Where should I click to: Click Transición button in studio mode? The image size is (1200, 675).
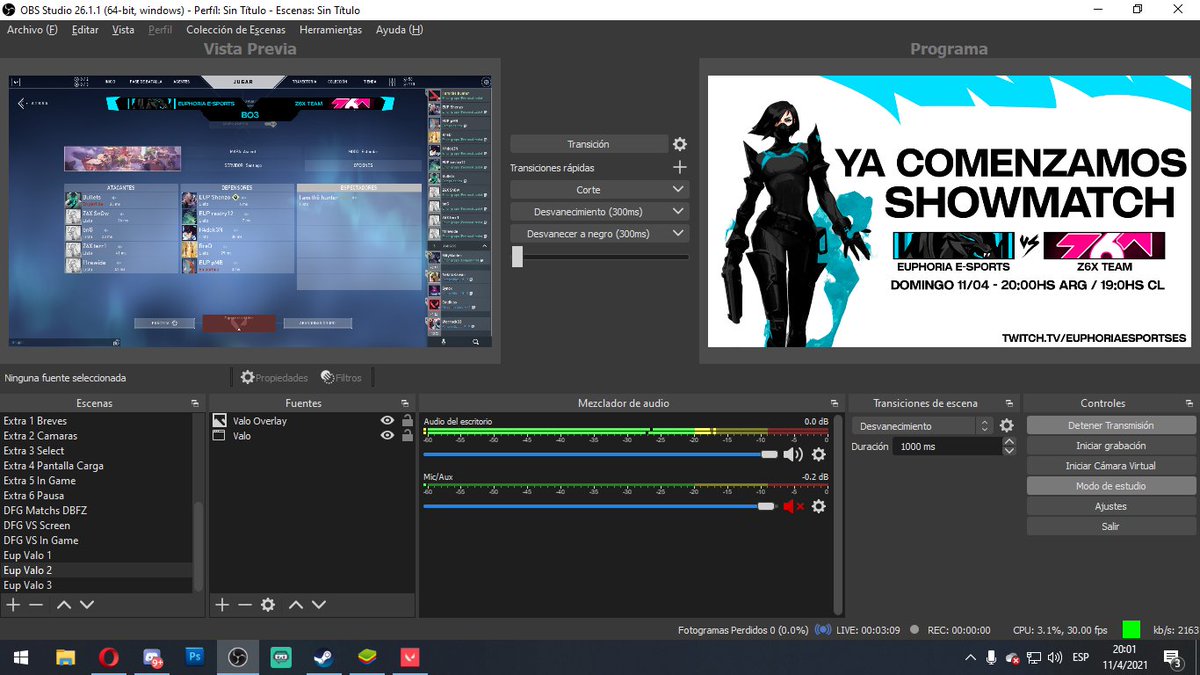point(588,144)
